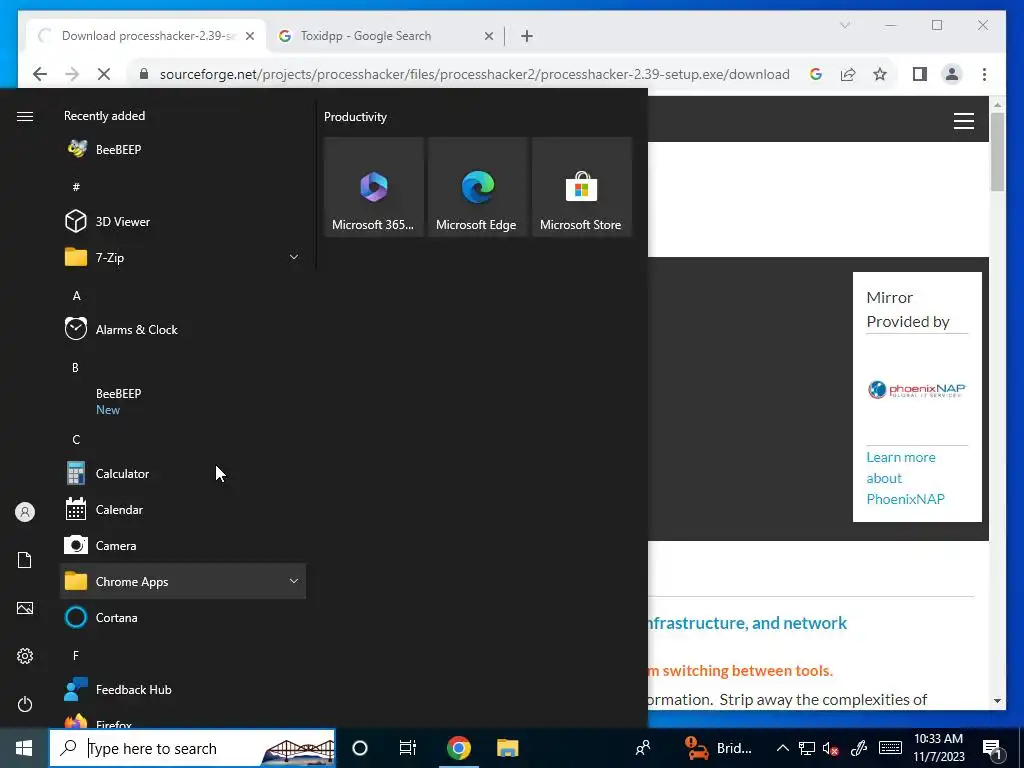Open Microsoft 365 tile
Image resolution: width=1024 pixels, height=768 pixels.
coord(374,187)
